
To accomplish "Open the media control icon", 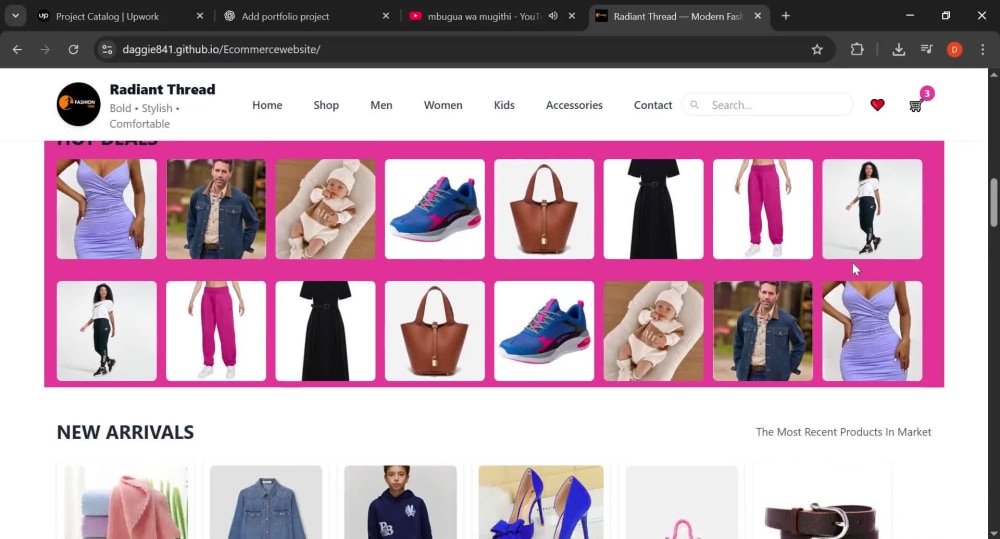I will (x=927, y=49).
